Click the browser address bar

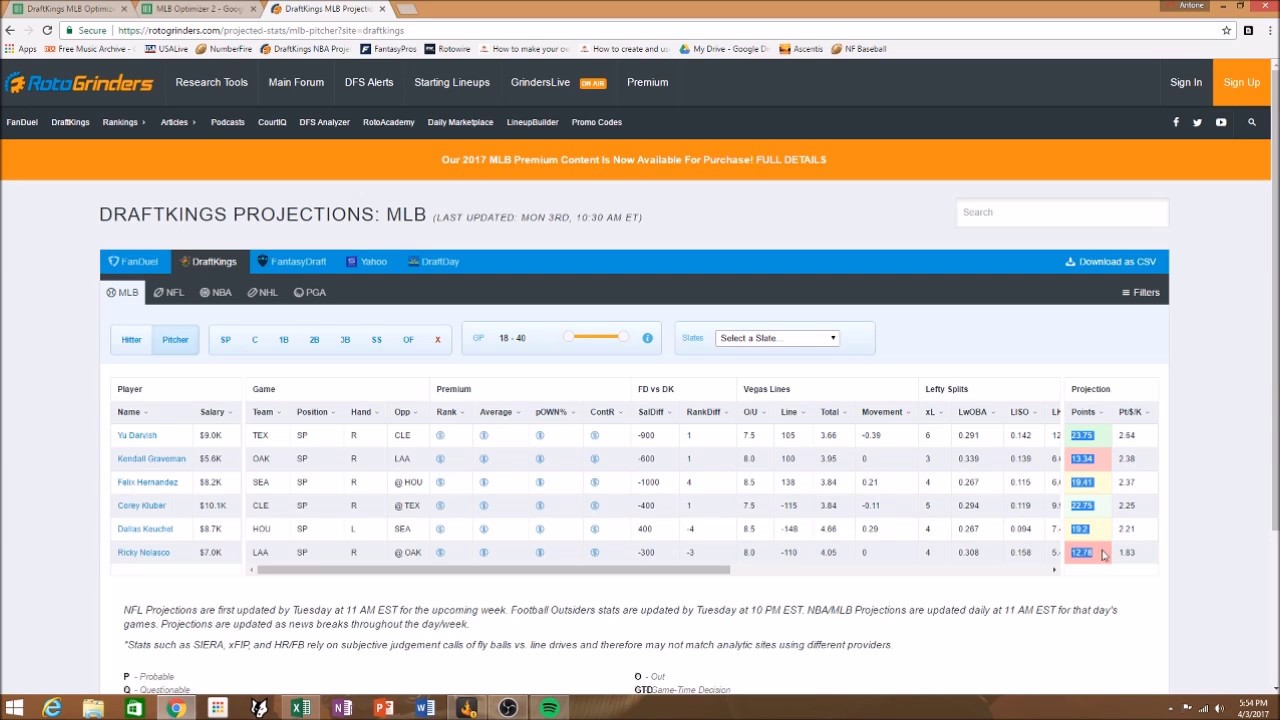640,30
